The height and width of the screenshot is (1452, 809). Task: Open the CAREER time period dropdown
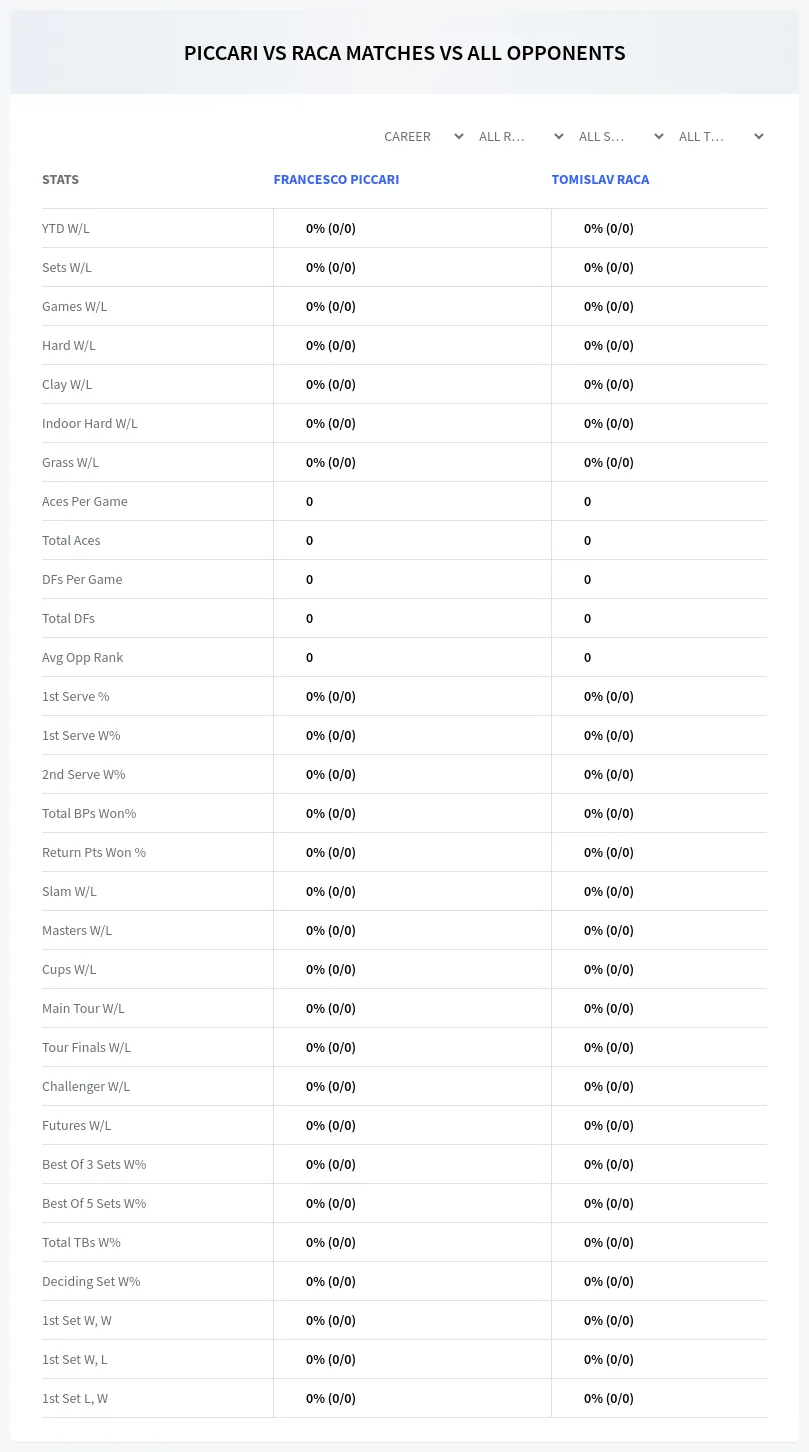423,136
